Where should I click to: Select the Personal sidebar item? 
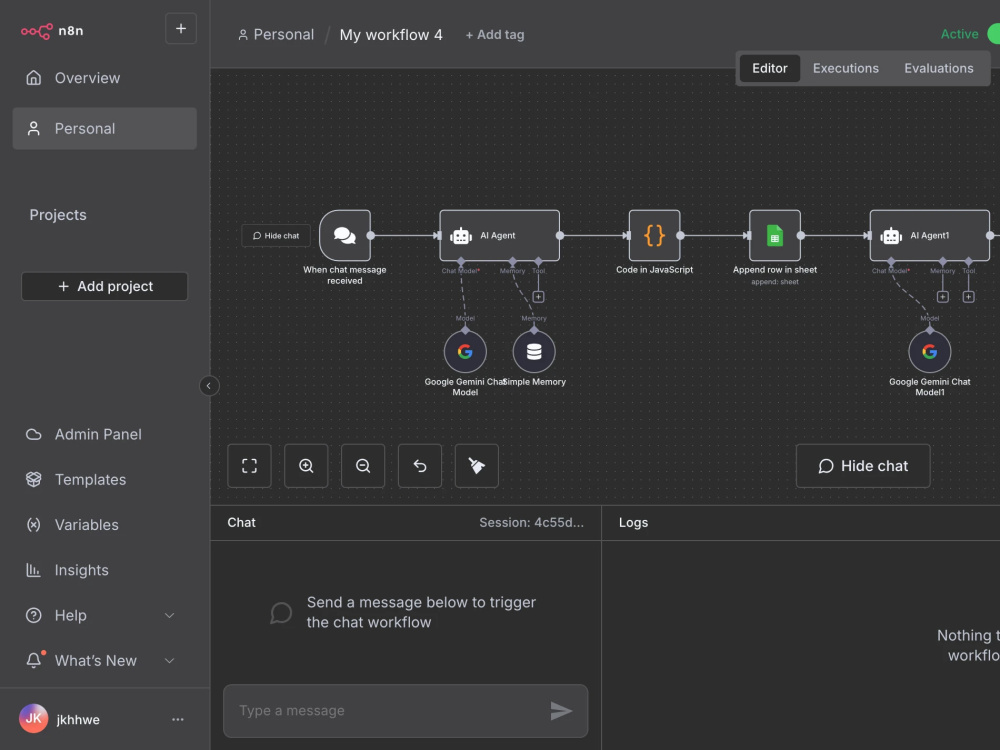(105, 128)
